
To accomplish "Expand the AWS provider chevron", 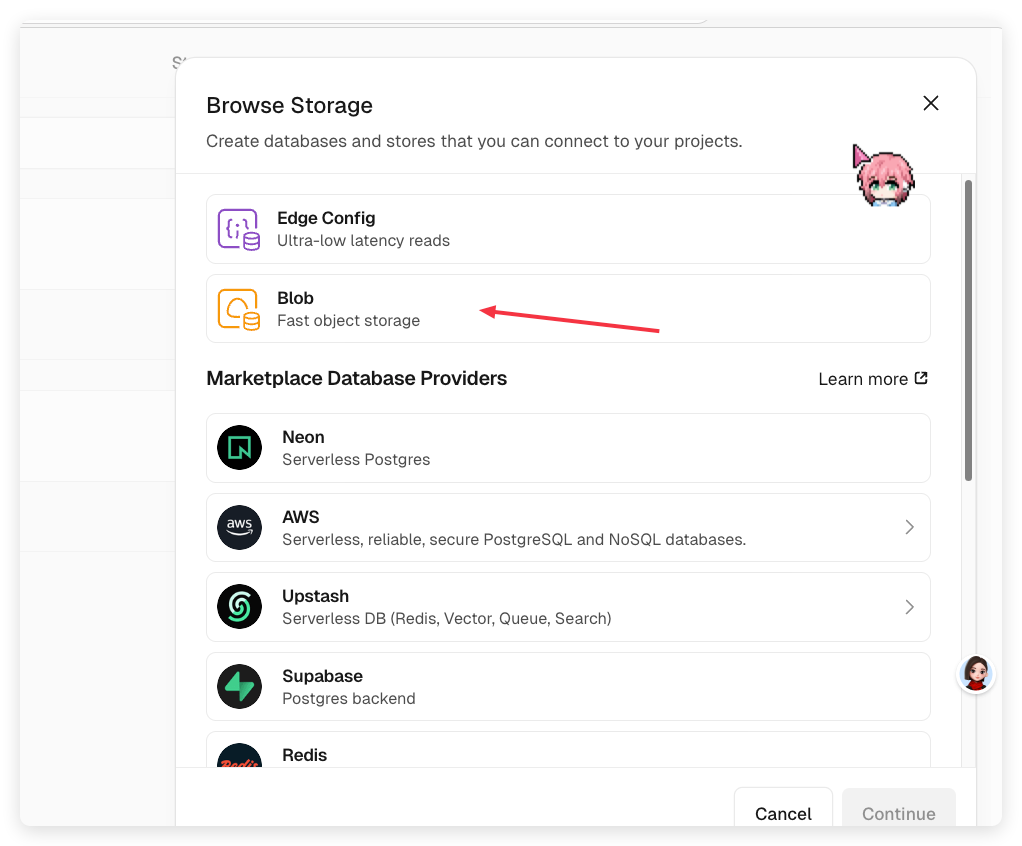I will (909, 527).
